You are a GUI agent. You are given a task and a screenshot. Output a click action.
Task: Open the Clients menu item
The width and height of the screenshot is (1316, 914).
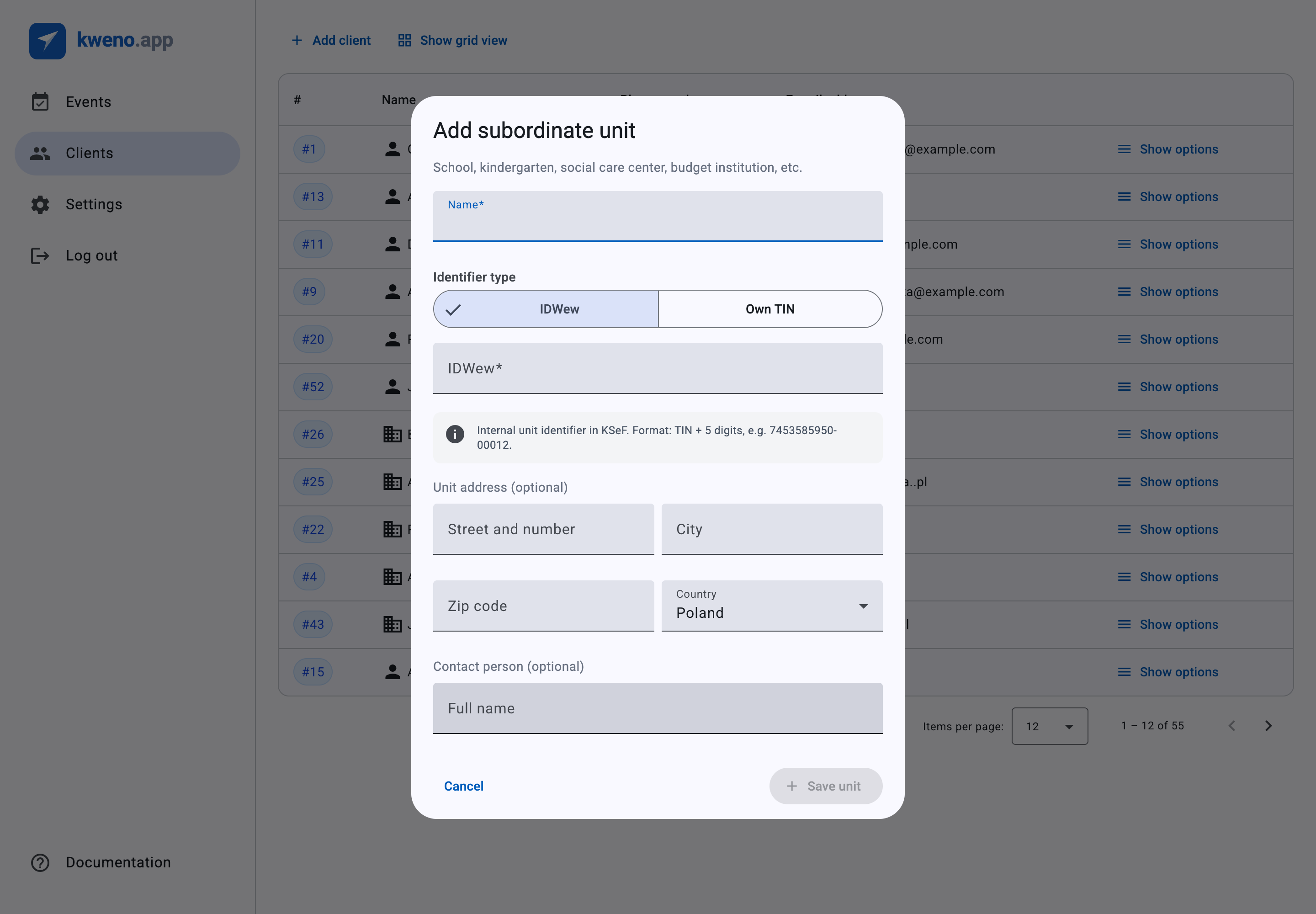click(127, 153)
